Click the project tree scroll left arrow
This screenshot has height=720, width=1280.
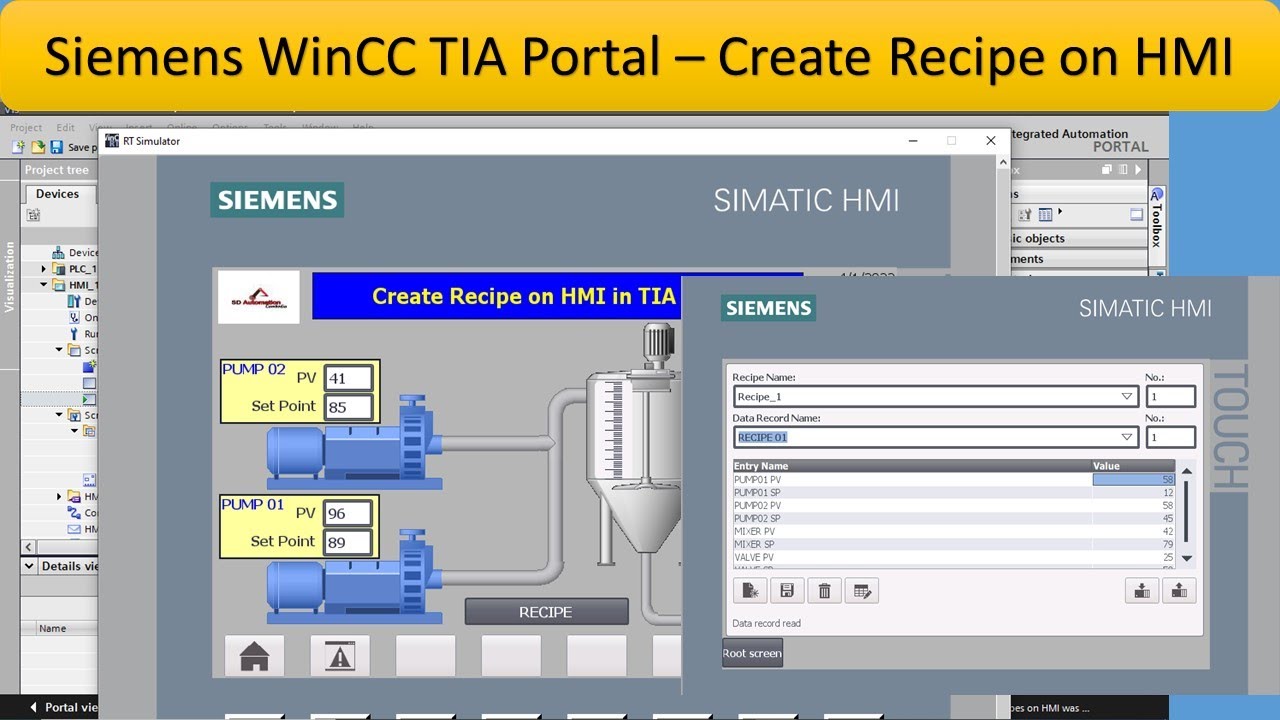[29, 547]
